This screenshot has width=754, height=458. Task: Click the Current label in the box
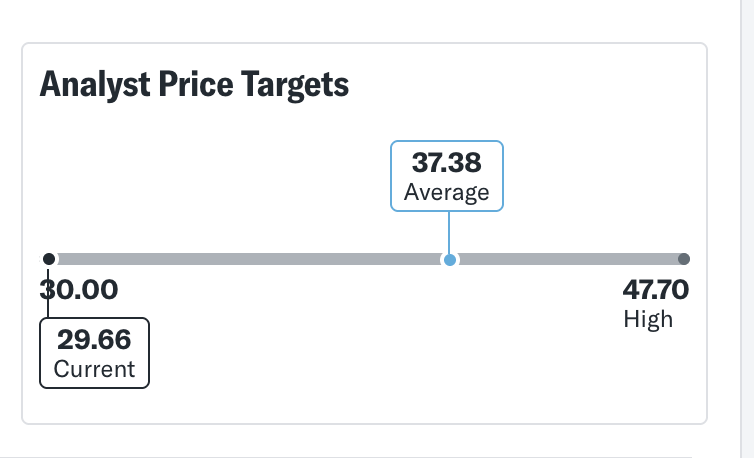[x=94, y=368]
